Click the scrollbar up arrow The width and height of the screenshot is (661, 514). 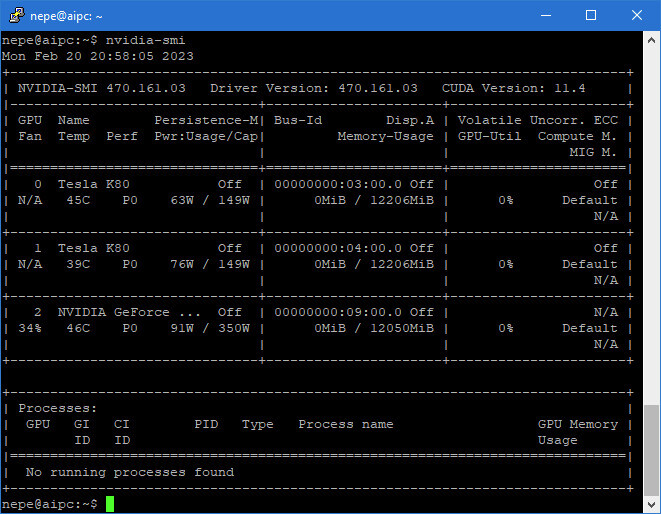tap(651, 40)
